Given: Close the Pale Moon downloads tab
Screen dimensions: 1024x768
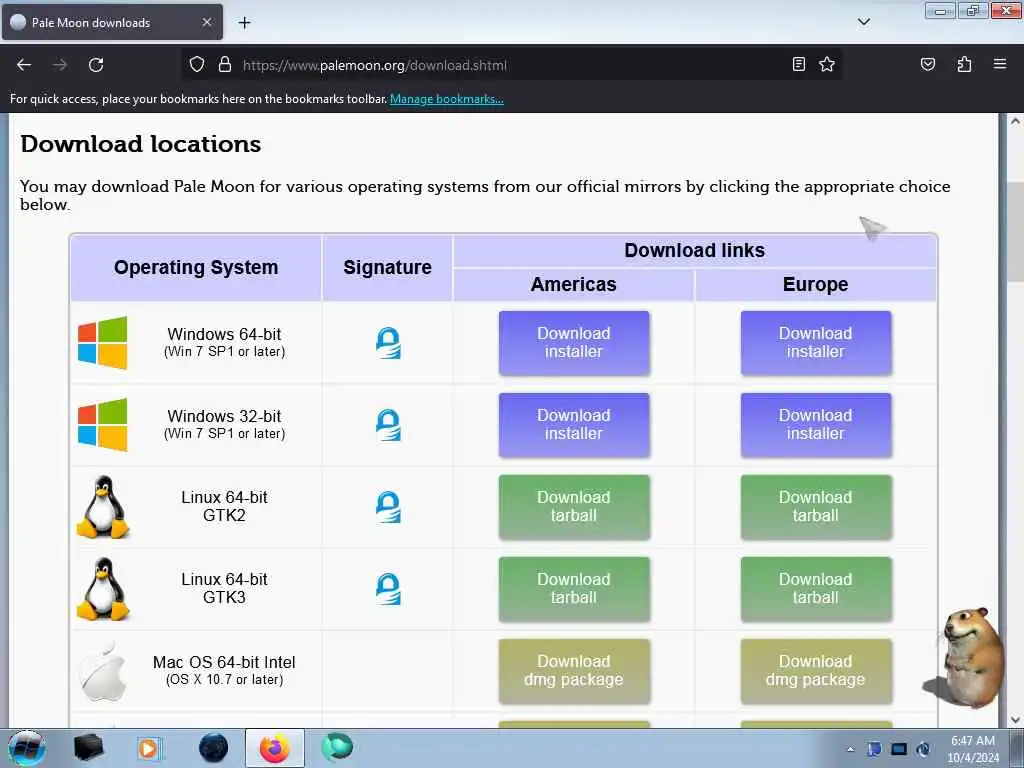Looking at the screenshot, I should click(206, 22).
